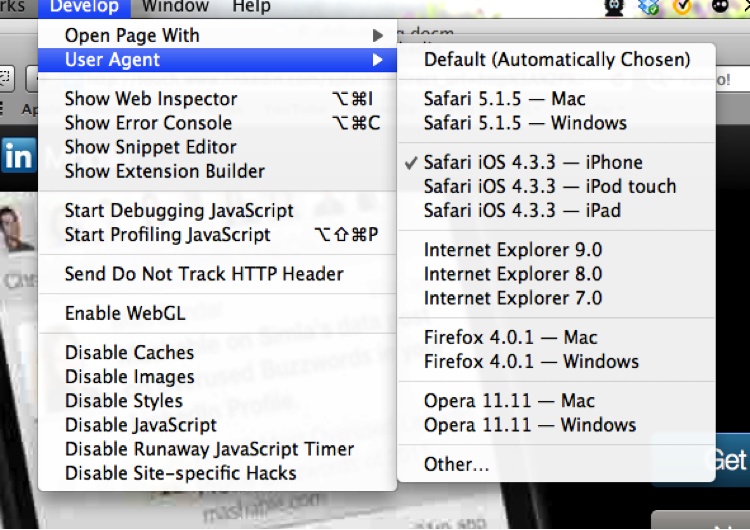750x530 pixels.
Task: Choose Show Web Inspector
Action: (x=217, y=99)
